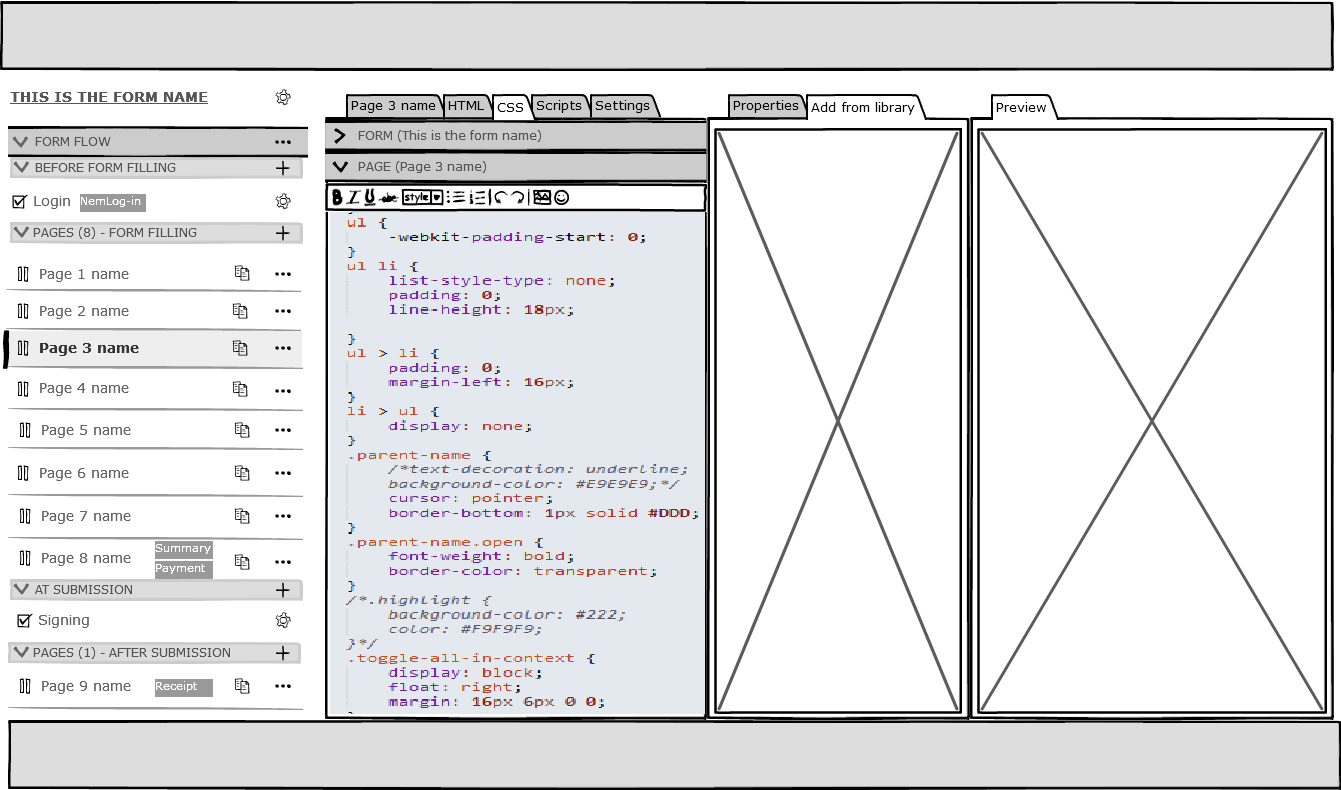Insert an image using picture icon
Screen dimensions: 1341x790
pyautogui.click(x=542, y=198)
